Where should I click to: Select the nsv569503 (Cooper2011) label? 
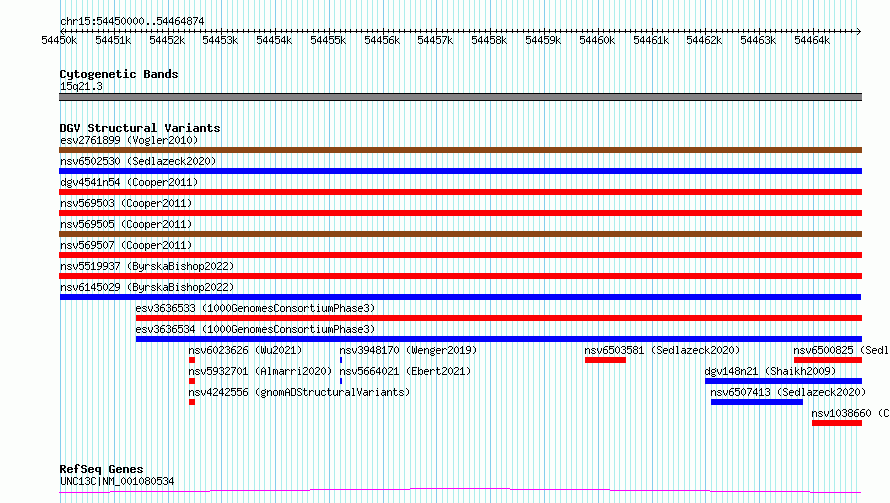tap(126, 203)
